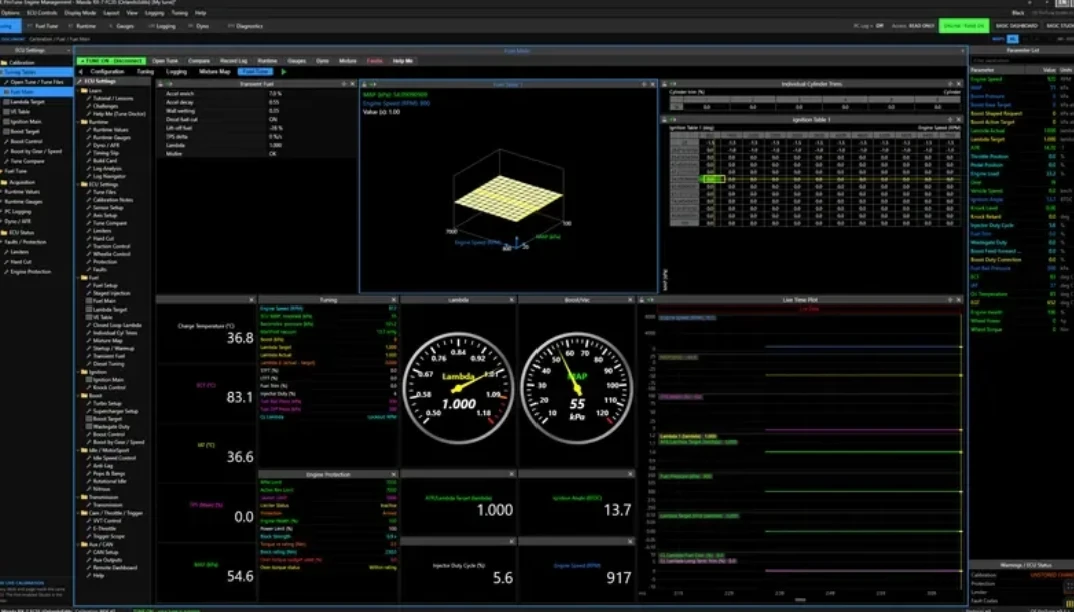Collapse the Aux / CAN folder in the tree
The width and height of the screenshot is (1074, 612).
click(79, 544)
